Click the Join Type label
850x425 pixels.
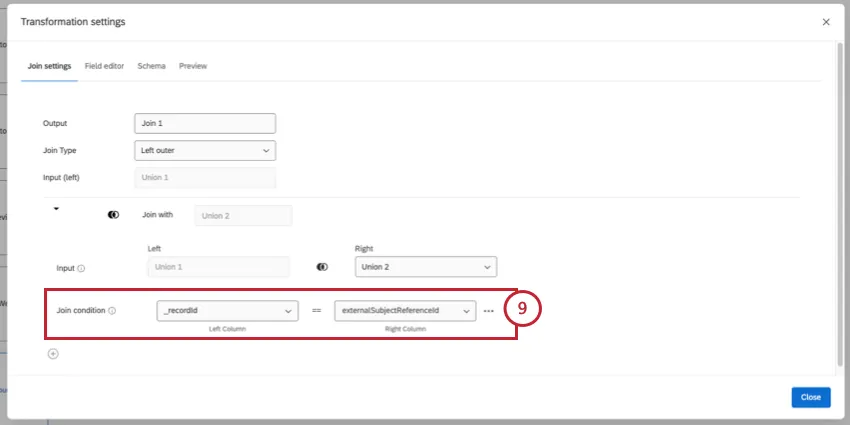point(60,150)
